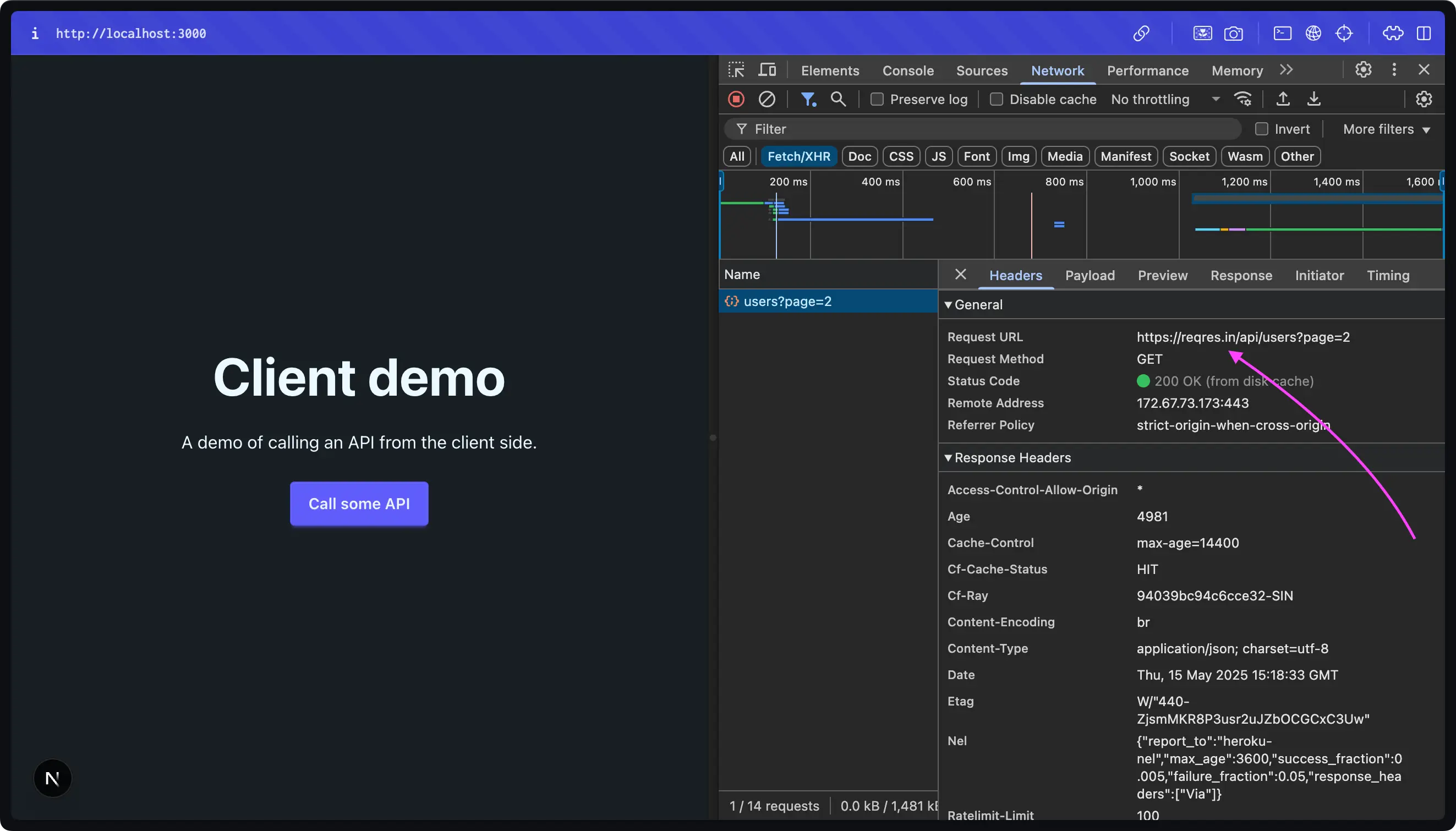
Task: Click the localhost:3000 address bar
Action: pos(130,34)
